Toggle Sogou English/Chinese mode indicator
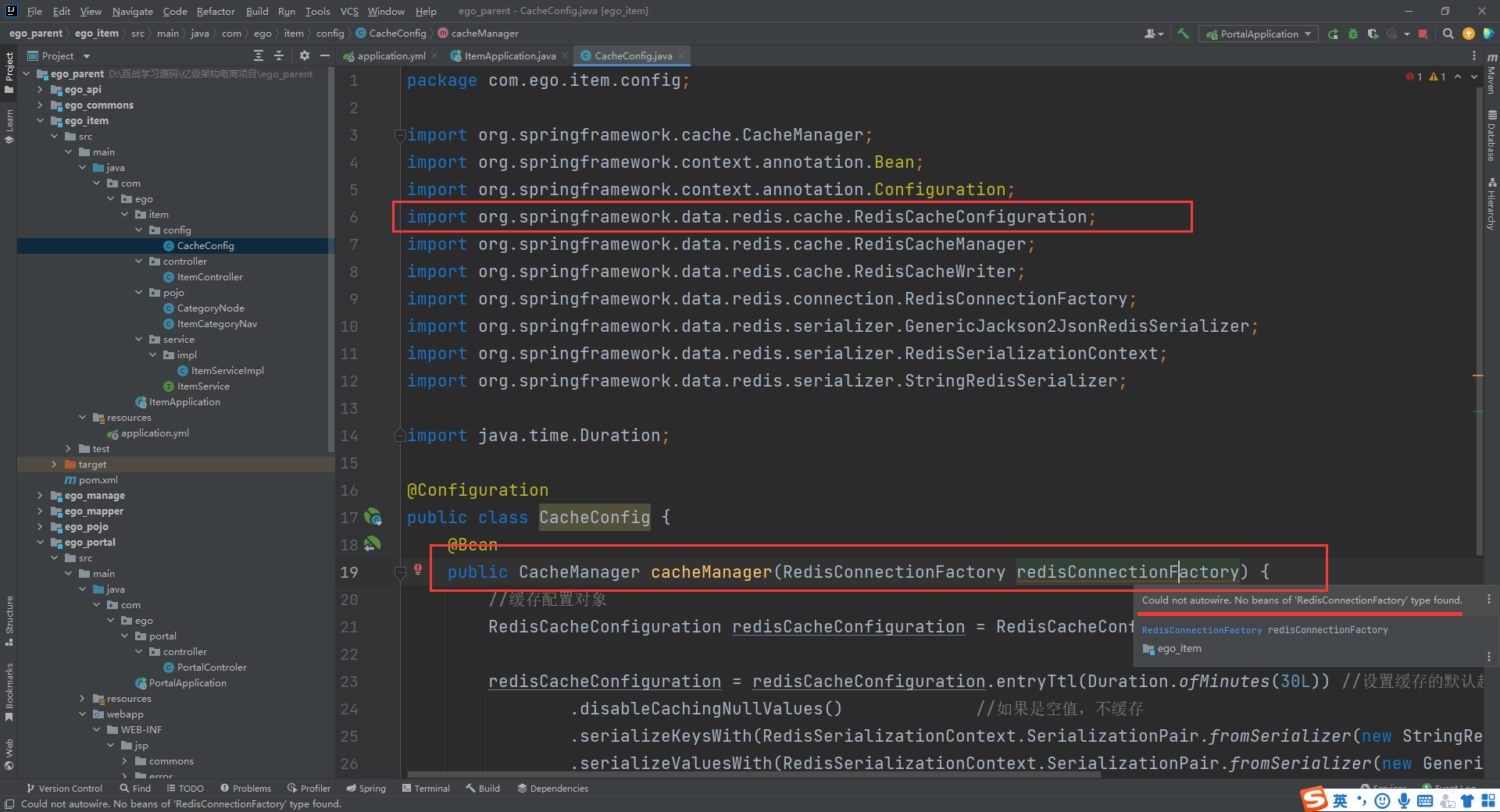1500x812 pixels. point(1341,800)
